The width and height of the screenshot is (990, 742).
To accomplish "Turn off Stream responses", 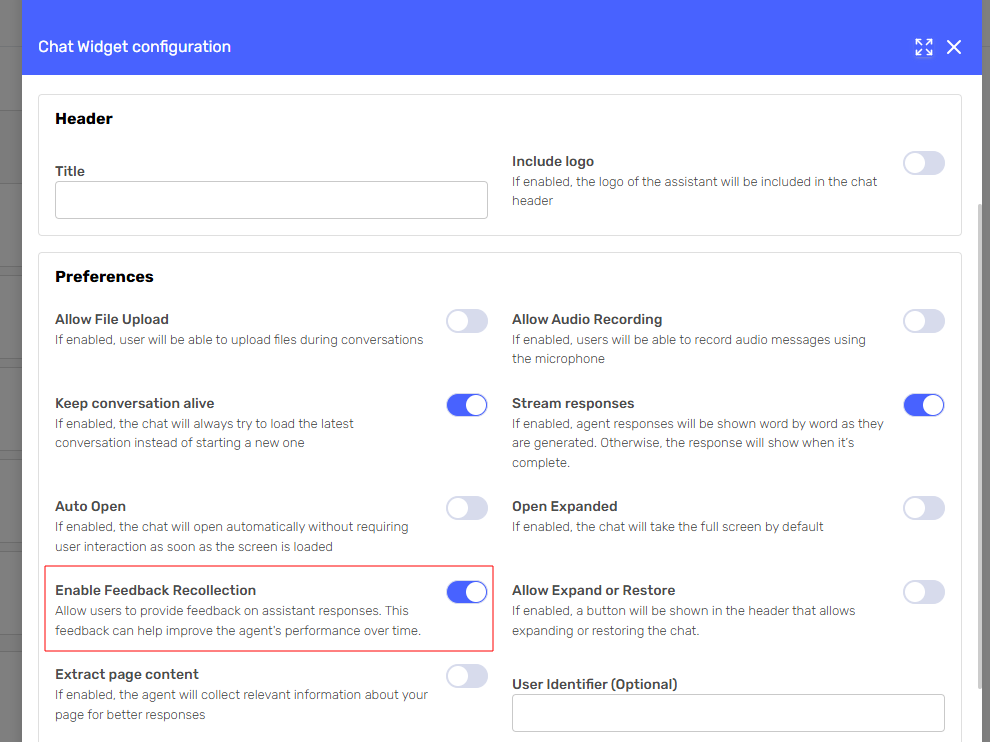I will [923, 405].
